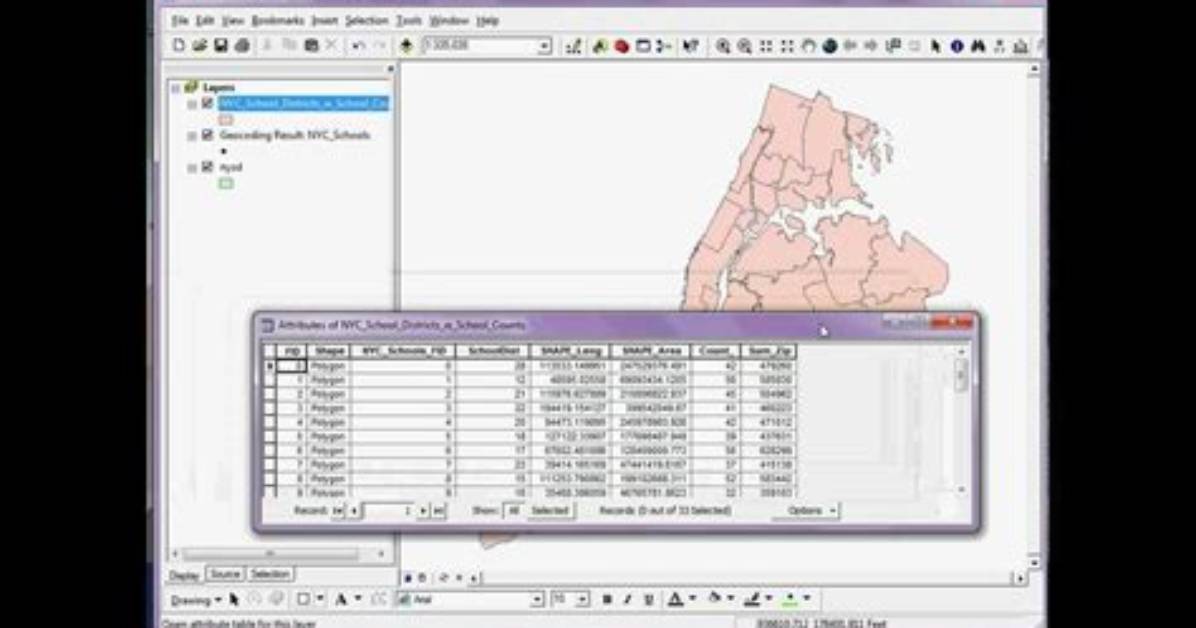
Task: Open the red ArcToolbox icon
Action: (622, 47)
